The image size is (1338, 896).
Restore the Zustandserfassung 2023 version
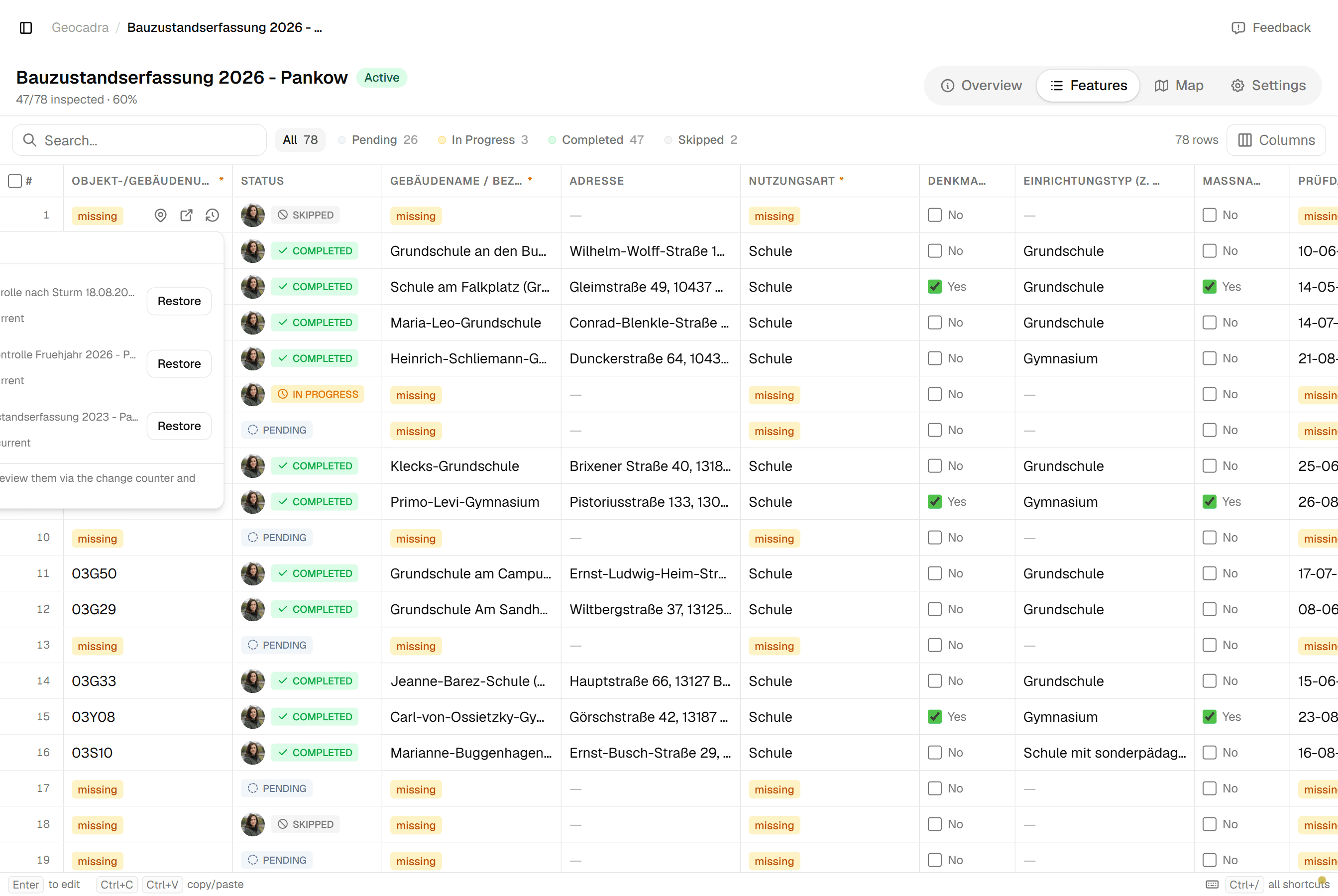[x=179, y=426]
